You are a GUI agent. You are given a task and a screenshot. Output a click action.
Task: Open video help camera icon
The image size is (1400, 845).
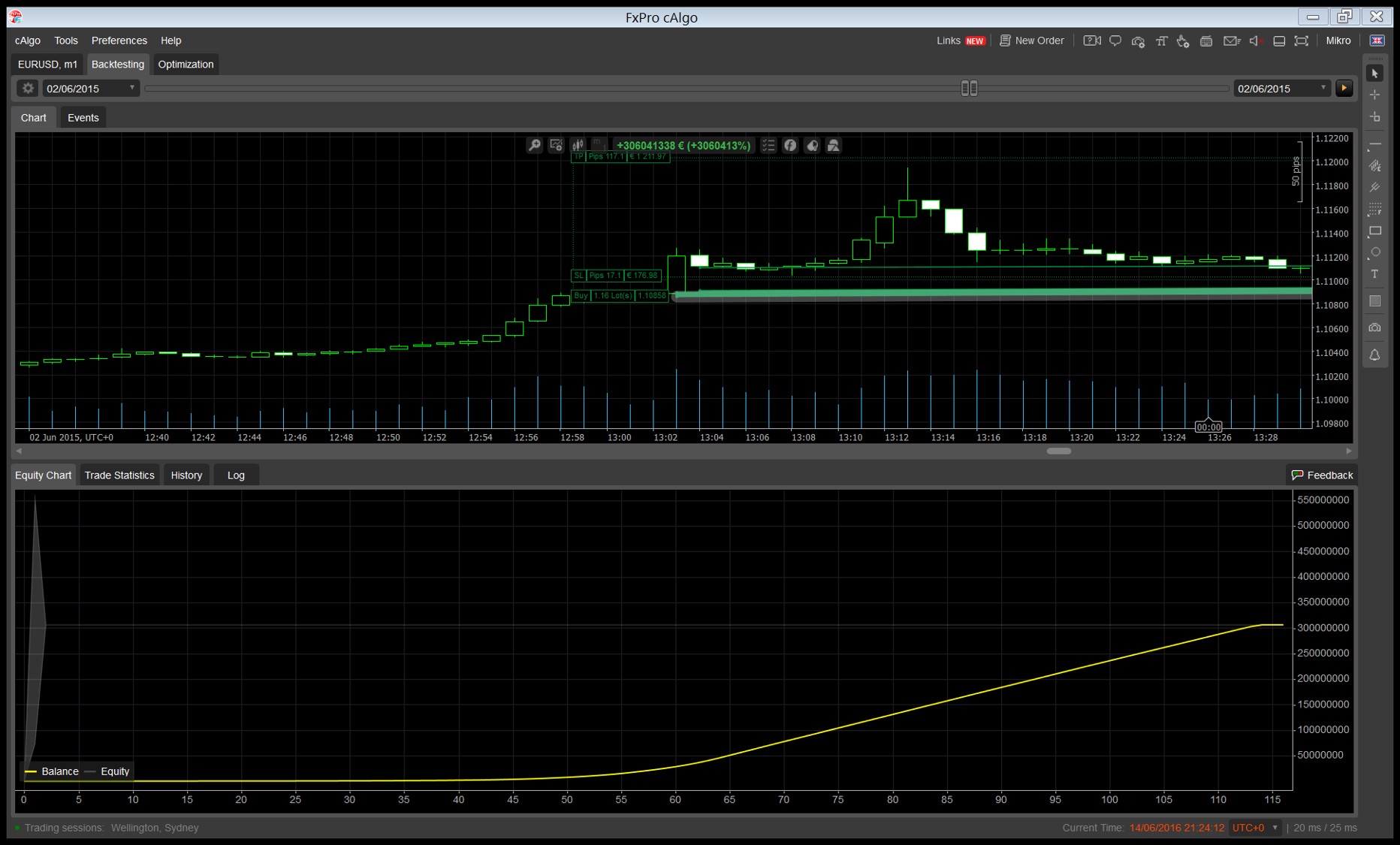click(1092, 41)
